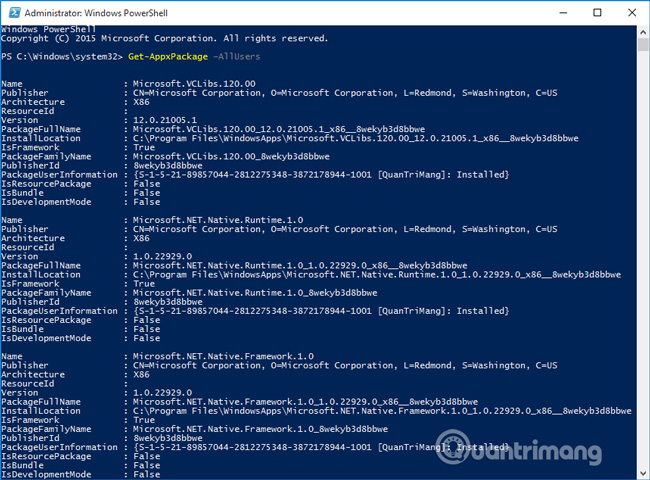650x480 pixels.
Task: Click the PowerShell icon in title bar
Action: (15, 13)
